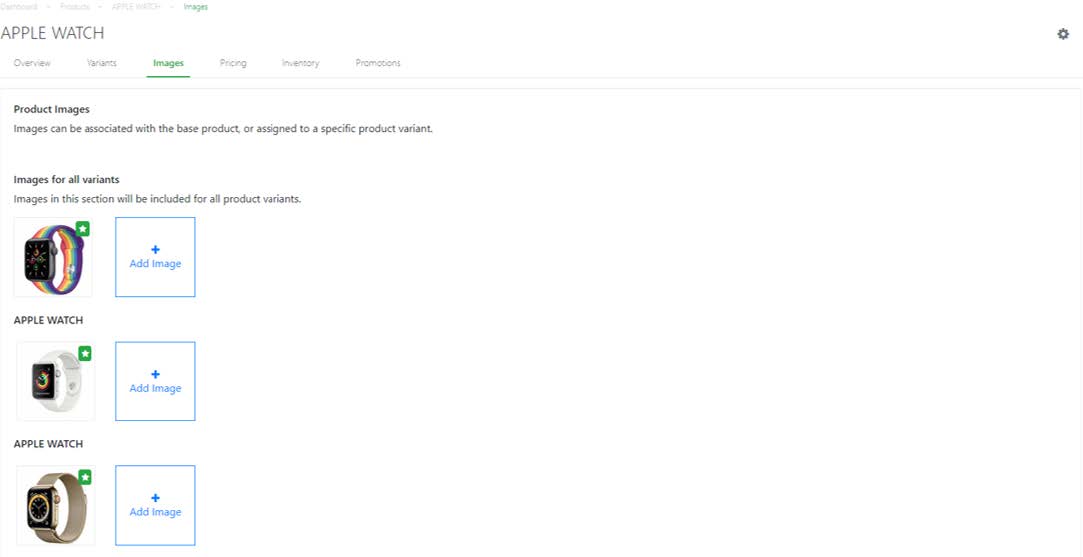
Task: Click plus icon in second Add Image box
Action: coord(155,375)
